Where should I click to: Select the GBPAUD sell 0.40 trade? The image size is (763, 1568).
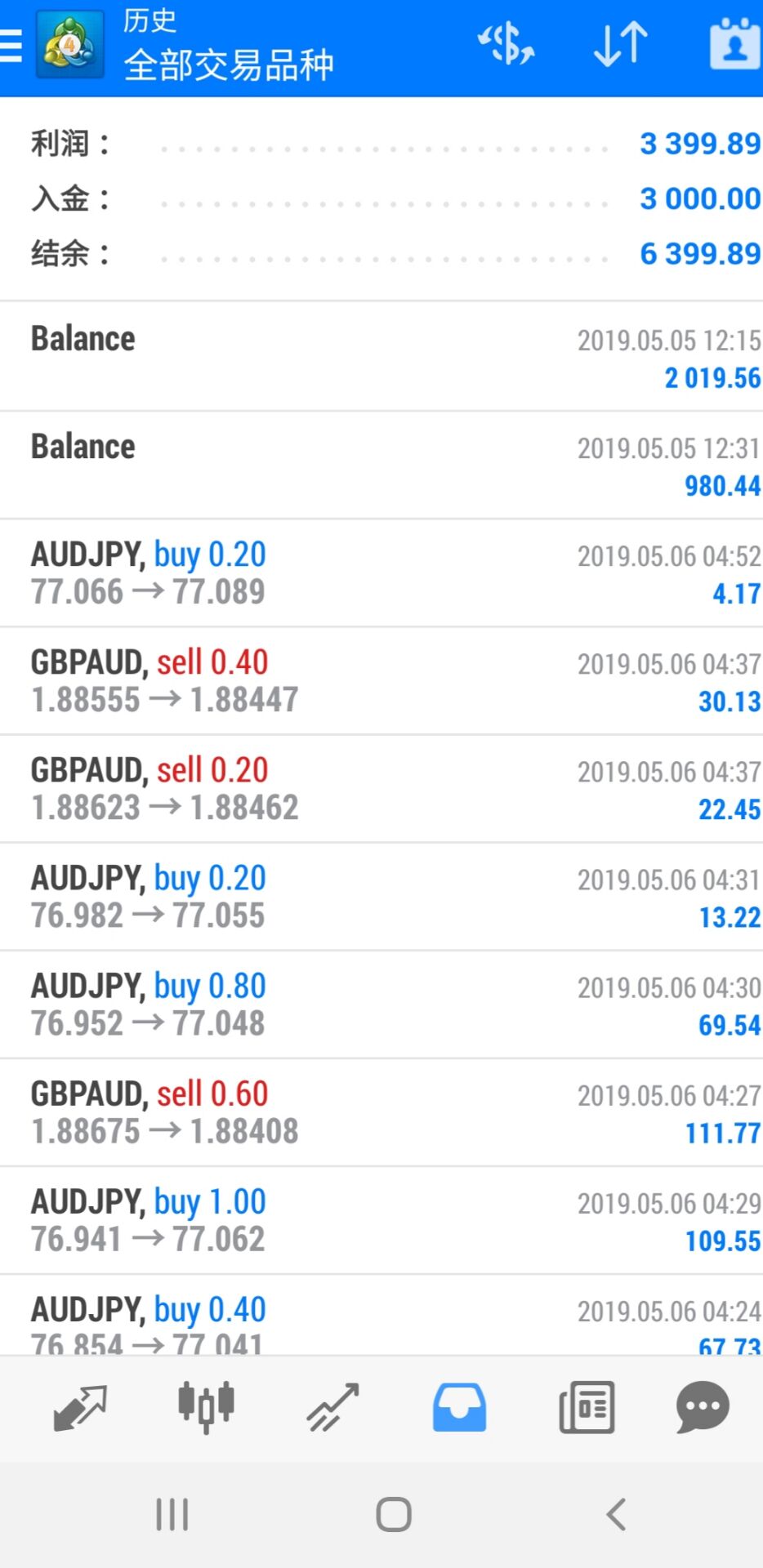[381, 681]
